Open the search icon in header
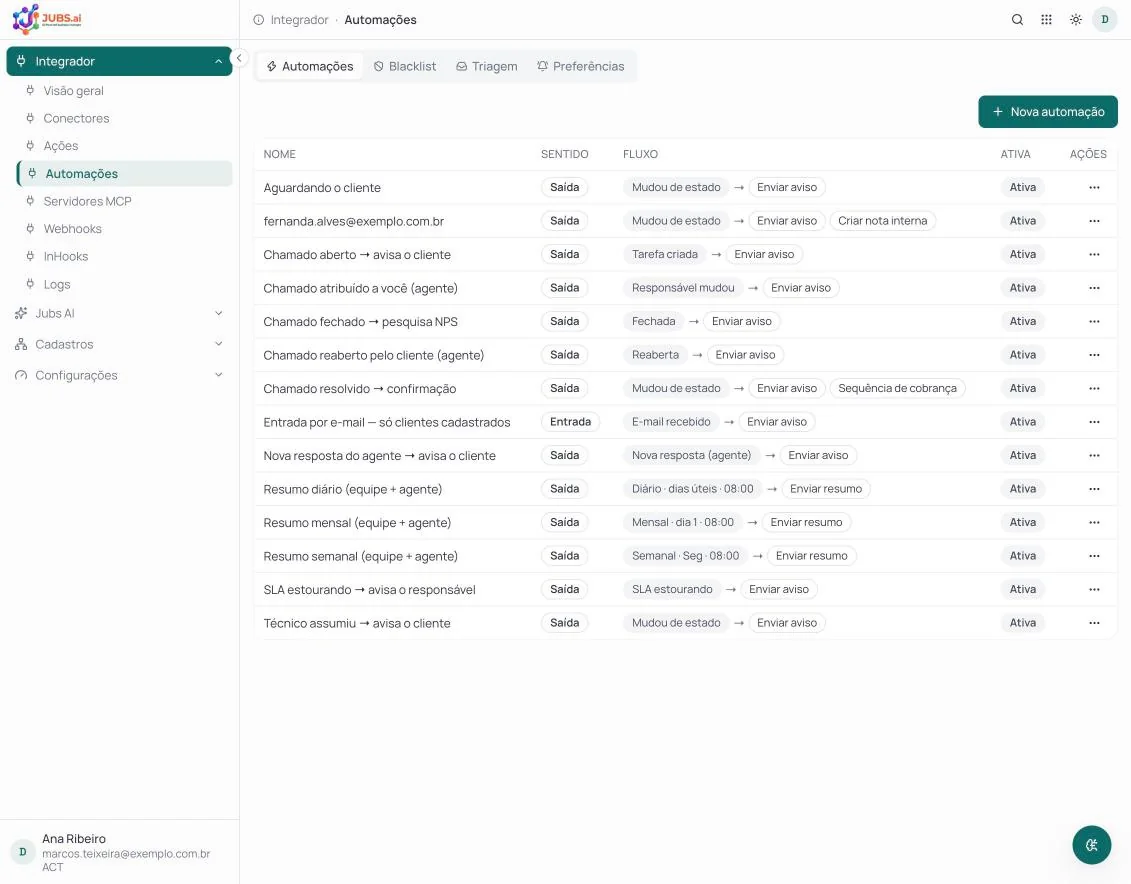Viewport: 1131px width, 884px height. (1017, 19)
